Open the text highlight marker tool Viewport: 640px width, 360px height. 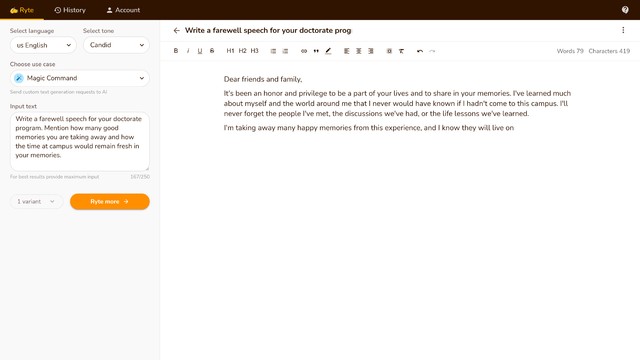point(328,51)
